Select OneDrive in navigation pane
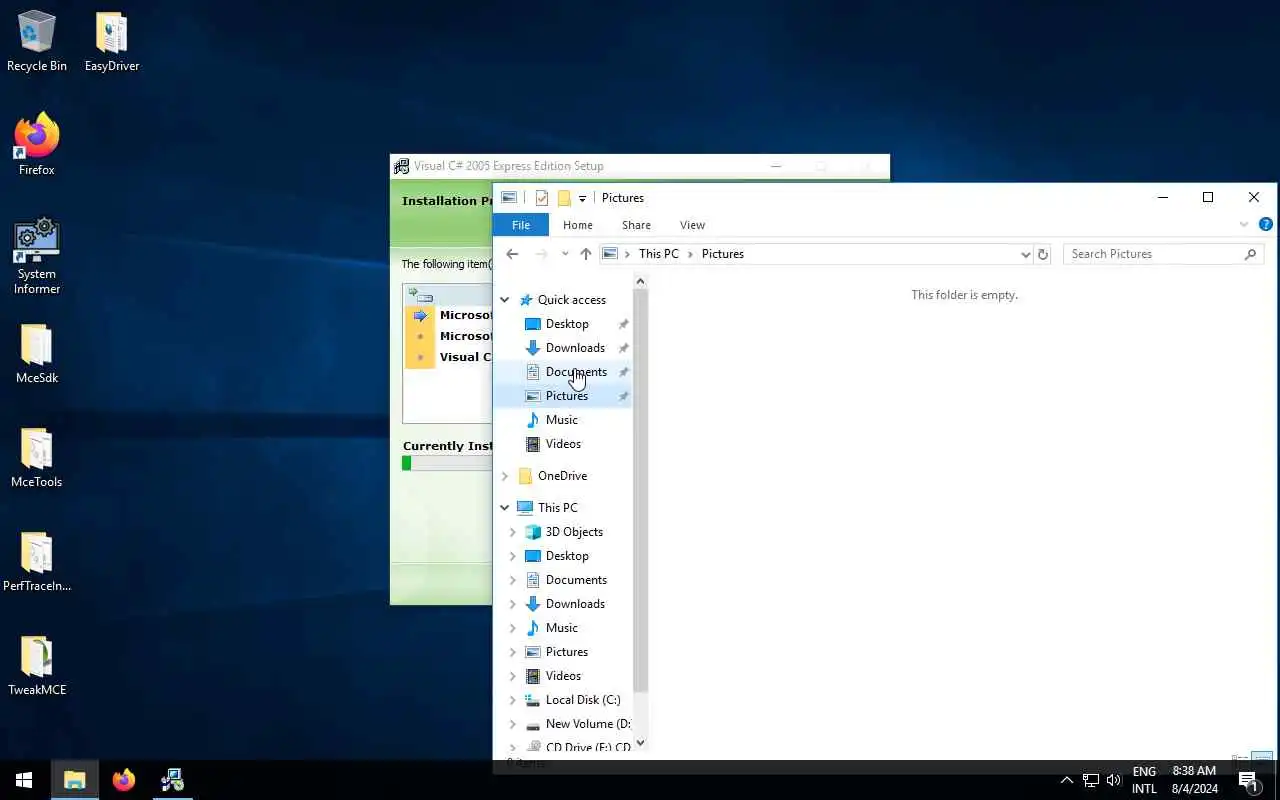This screenshot has width=1280, height=800. tap(562, 476)
